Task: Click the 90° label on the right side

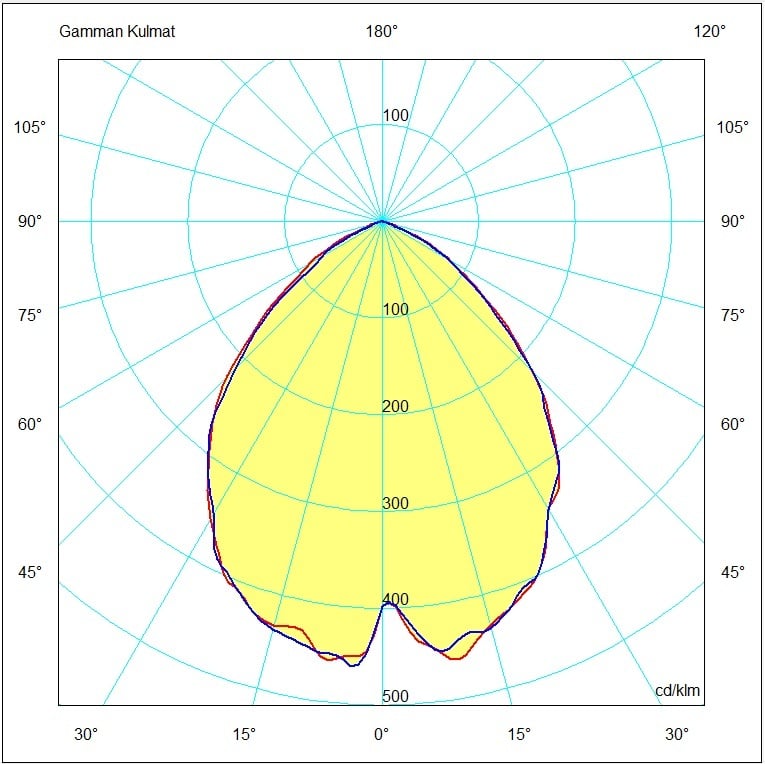Action: point(733,221)
